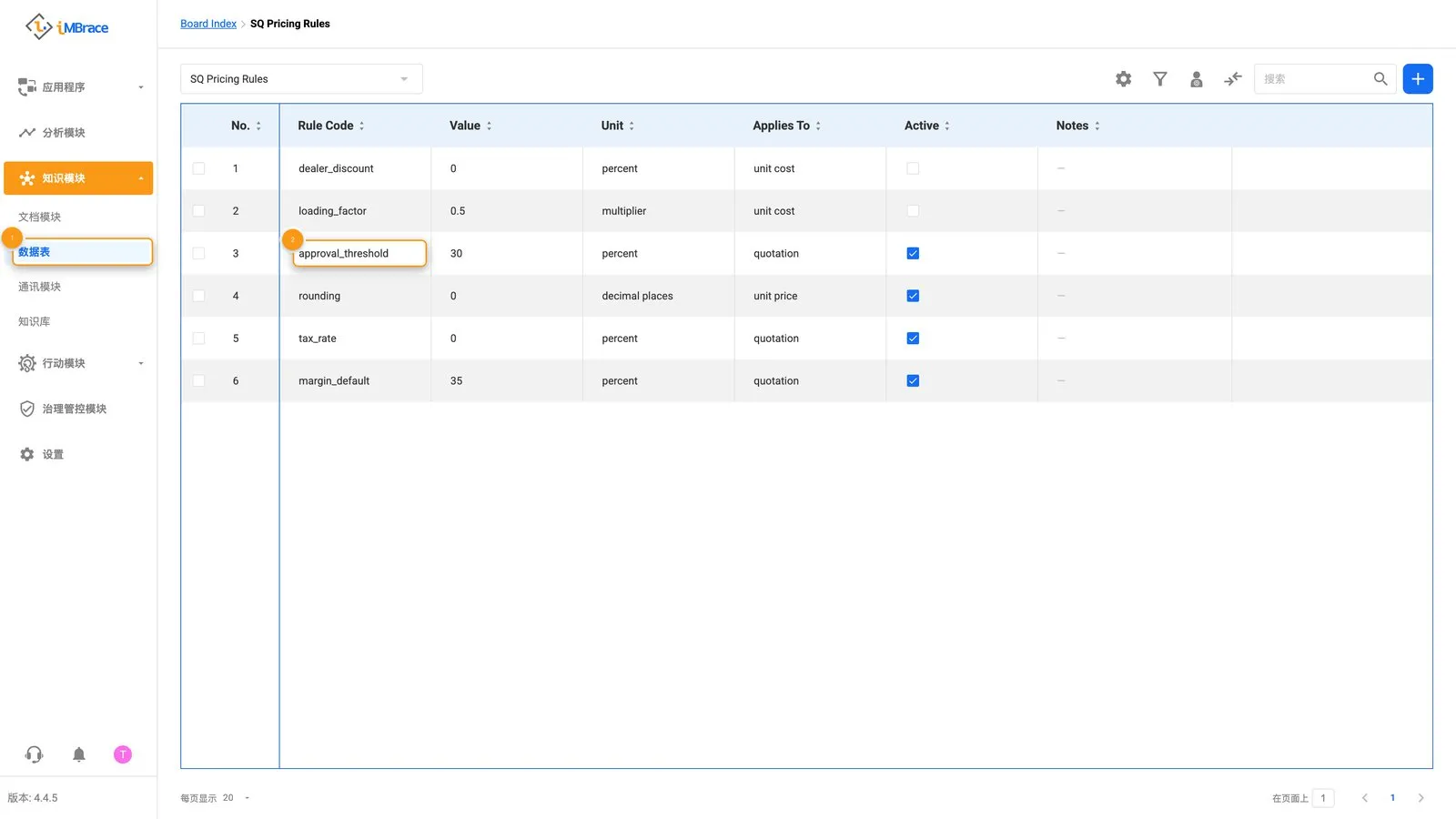This screenshot has height=819, width=1456.
Task: Open the table settings gear icon
Action: tap(1124, 79)
